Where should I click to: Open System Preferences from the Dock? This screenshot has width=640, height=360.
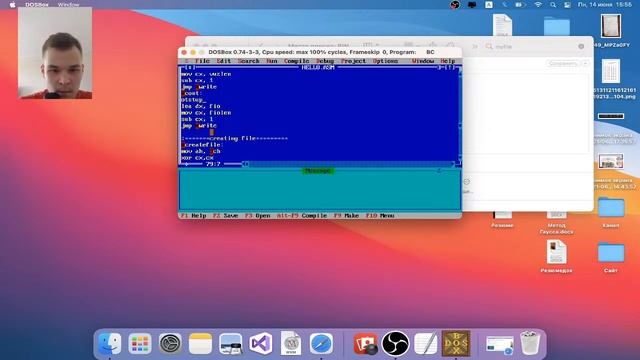170,344
